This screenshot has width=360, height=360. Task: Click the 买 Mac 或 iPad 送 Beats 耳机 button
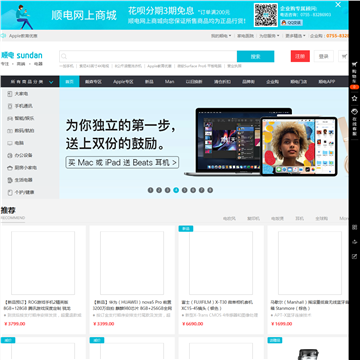[x=122, y=162]
